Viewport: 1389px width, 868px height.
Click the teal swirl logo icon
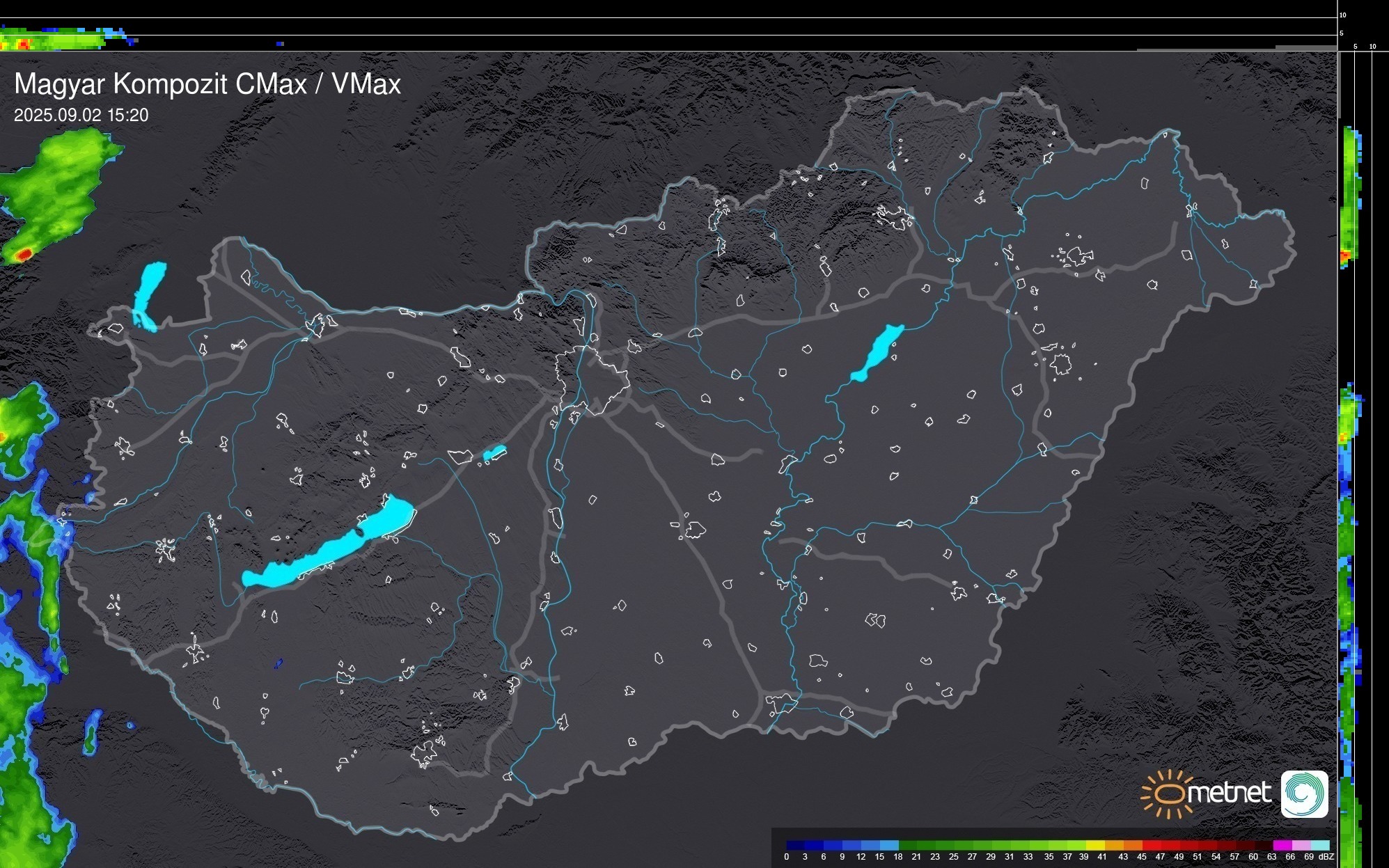[x=1304, y=794]
